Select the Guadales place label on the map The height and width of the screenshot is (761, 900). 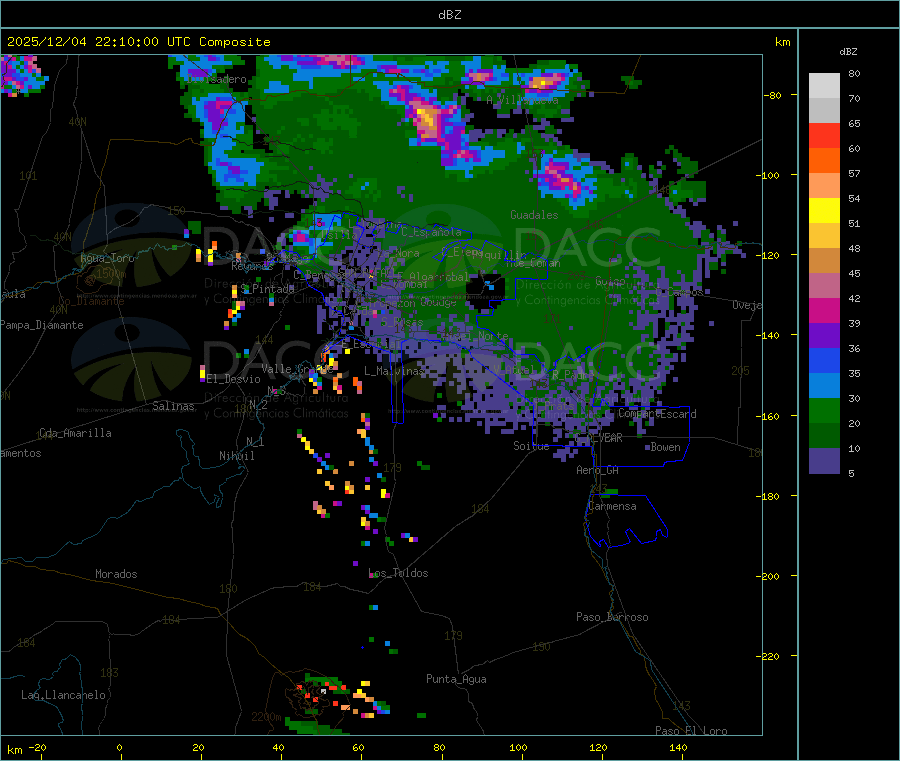[x=534, y=215]
